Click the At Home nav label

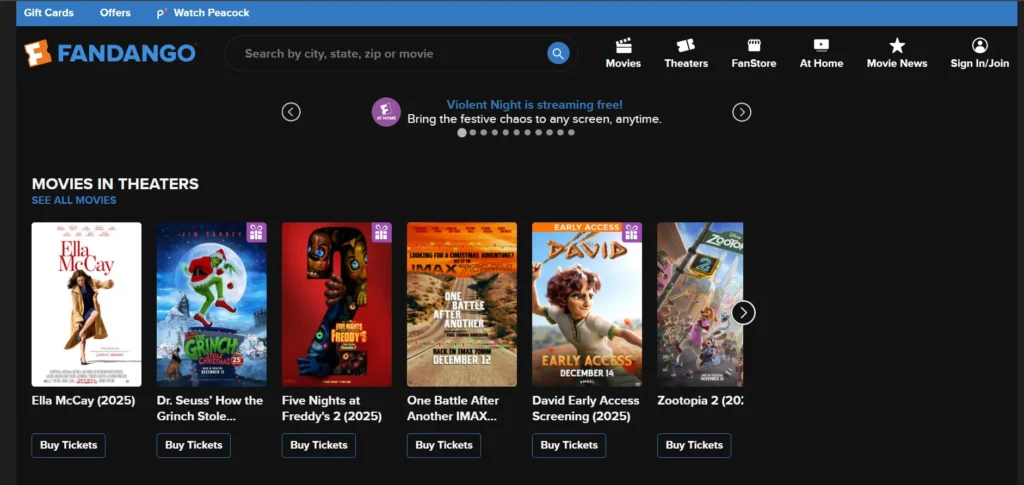pos(821,63)
